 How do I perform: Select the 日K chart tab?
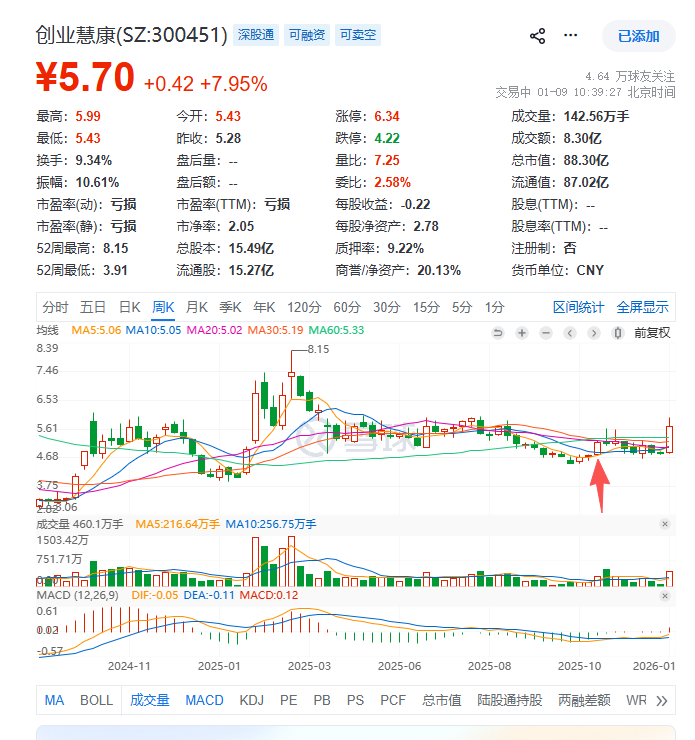click(129, 307)
